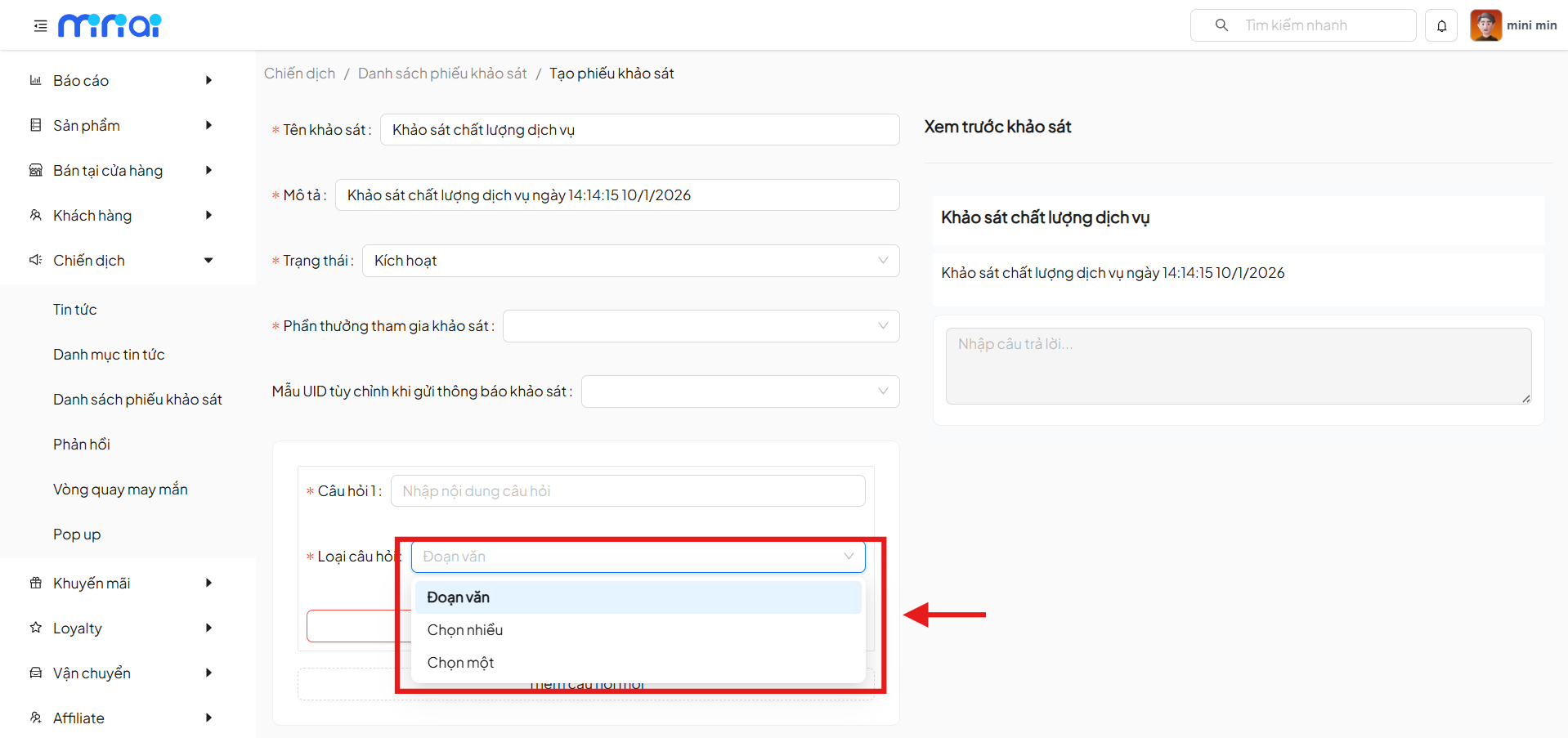Click the Bán tại cửa hàng store icon
Screen dimensions: 1568x738
pyautogui.click(x=35, y=170)
